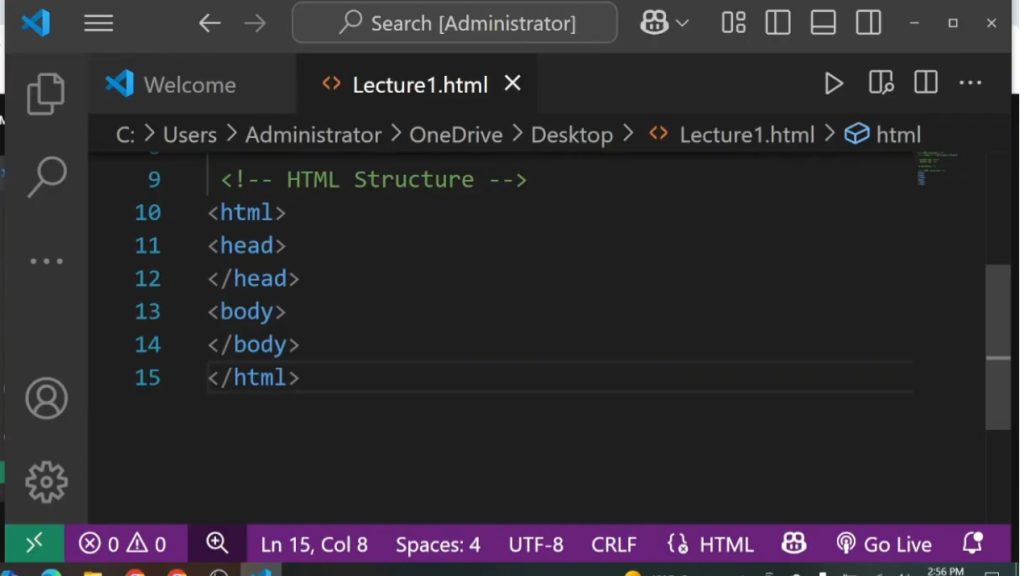Open preview to the side
Screen dimensions: 1024x576
(881, 83)
